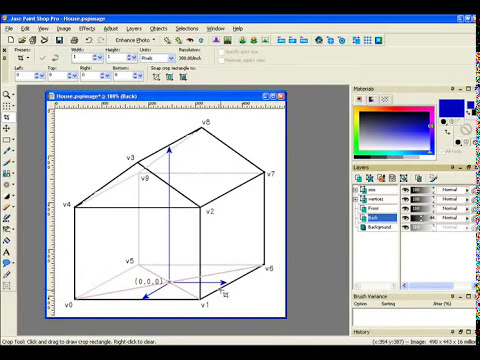Image resolution: width=480 pixels, height=360 pixels.
Task: Click the Print icon in toolbar
Action: (74, 40)
